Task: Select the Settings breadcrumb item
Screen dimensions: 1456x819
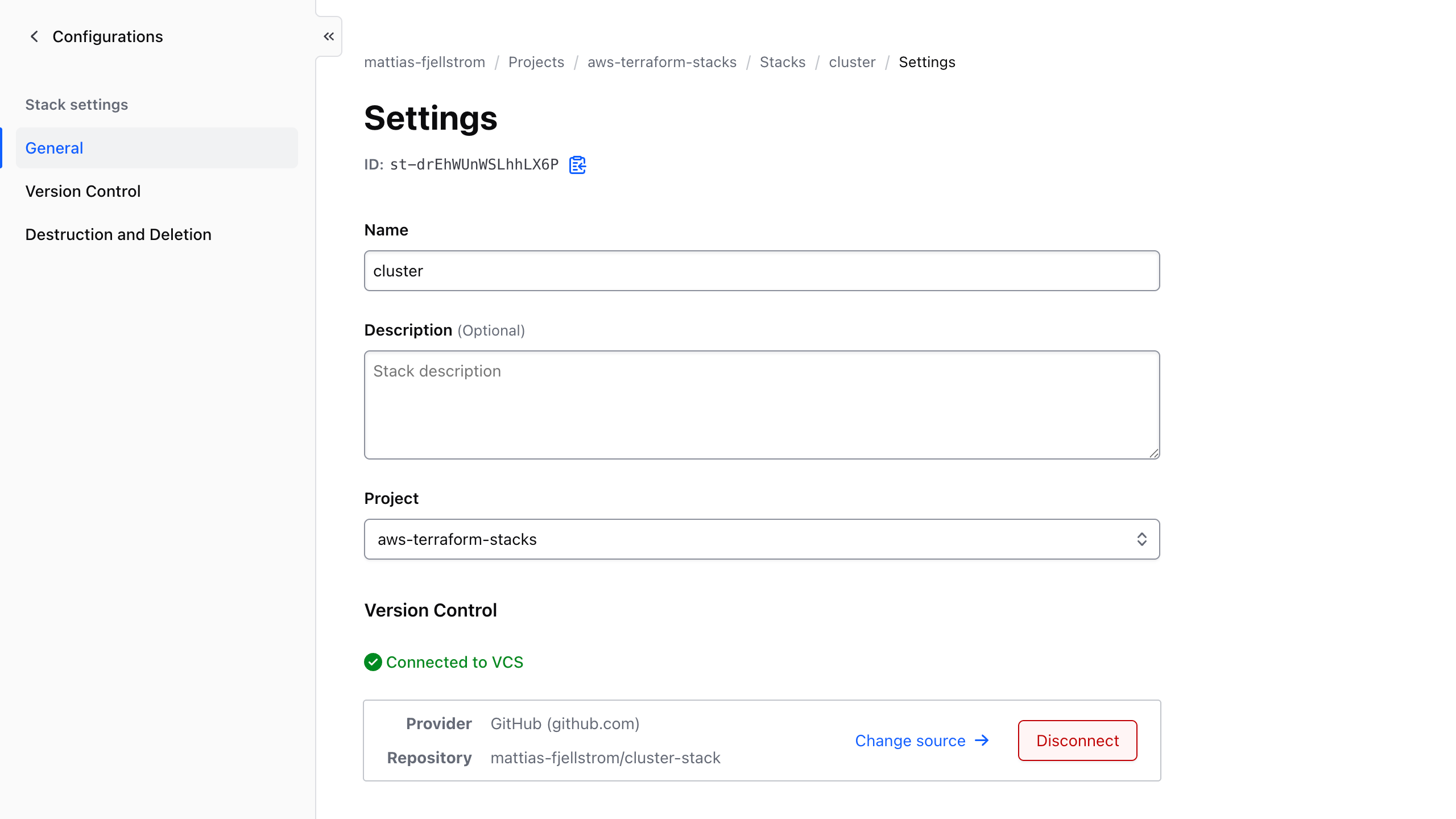Action: pos(926,62)
